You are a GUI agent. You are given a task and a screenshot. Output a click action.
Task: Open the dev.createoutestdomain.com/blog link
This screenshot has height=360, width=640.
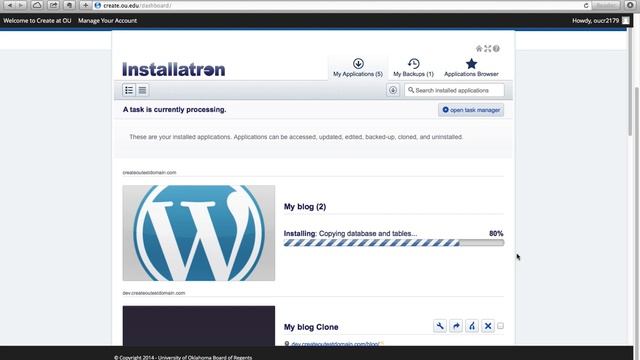tap(335, 344)
